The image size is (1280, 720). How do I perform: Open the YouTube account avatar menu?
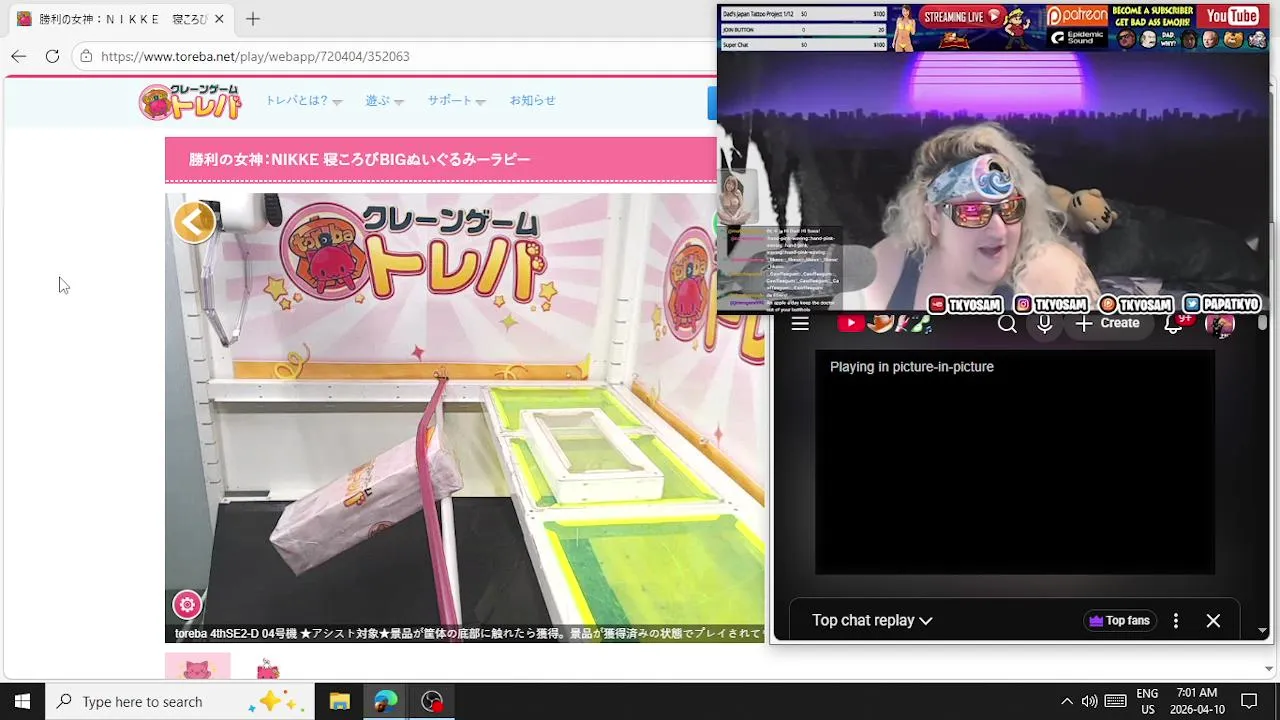coord(1219,324)
